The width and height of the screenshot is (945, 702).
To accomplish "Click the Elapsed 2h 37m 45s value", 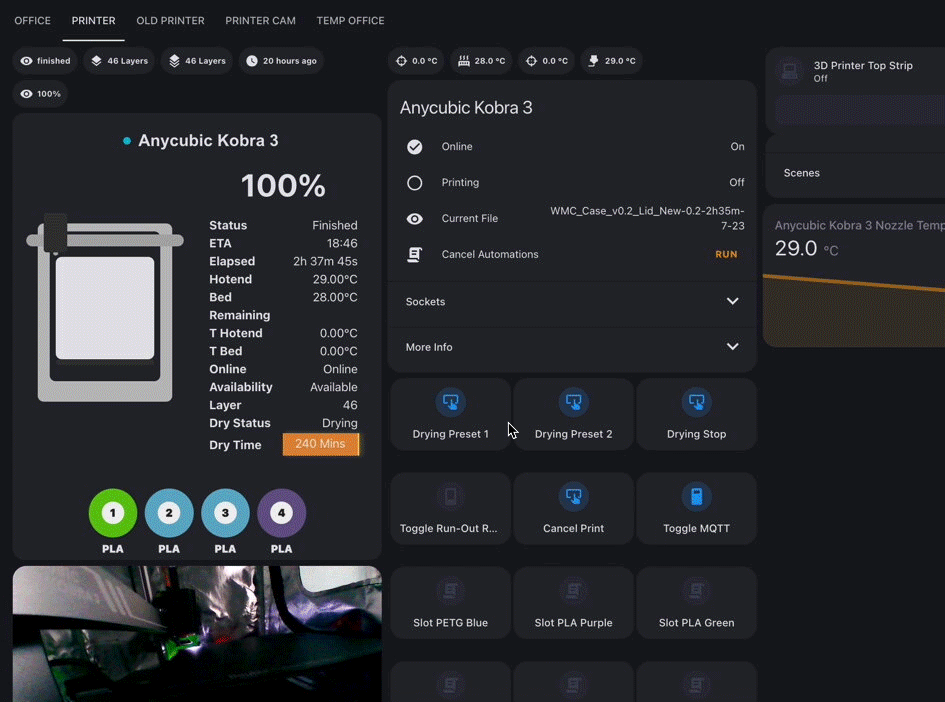I will (325, 262).
